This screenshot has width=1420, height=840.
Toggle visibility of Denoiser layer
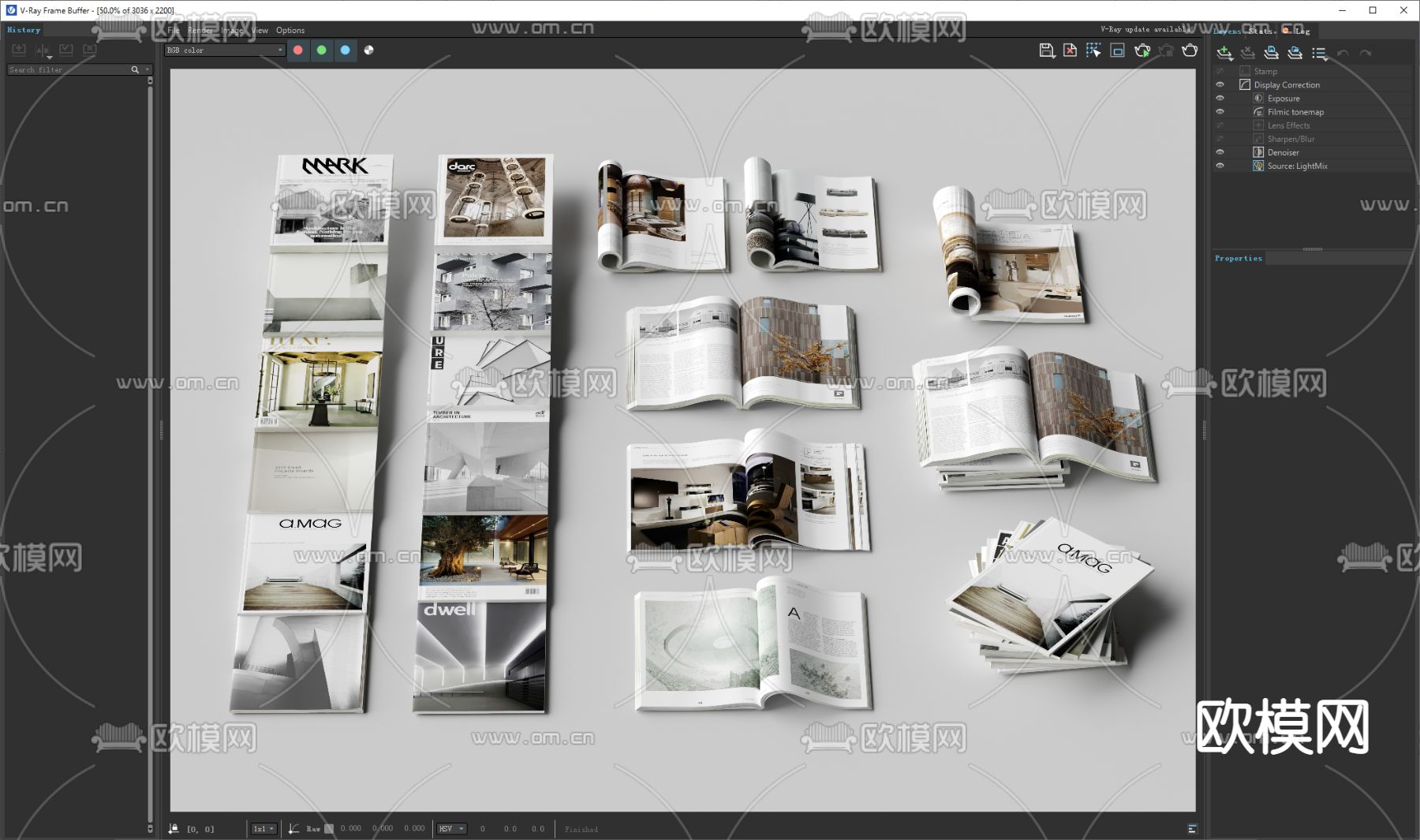(1220, 152)
